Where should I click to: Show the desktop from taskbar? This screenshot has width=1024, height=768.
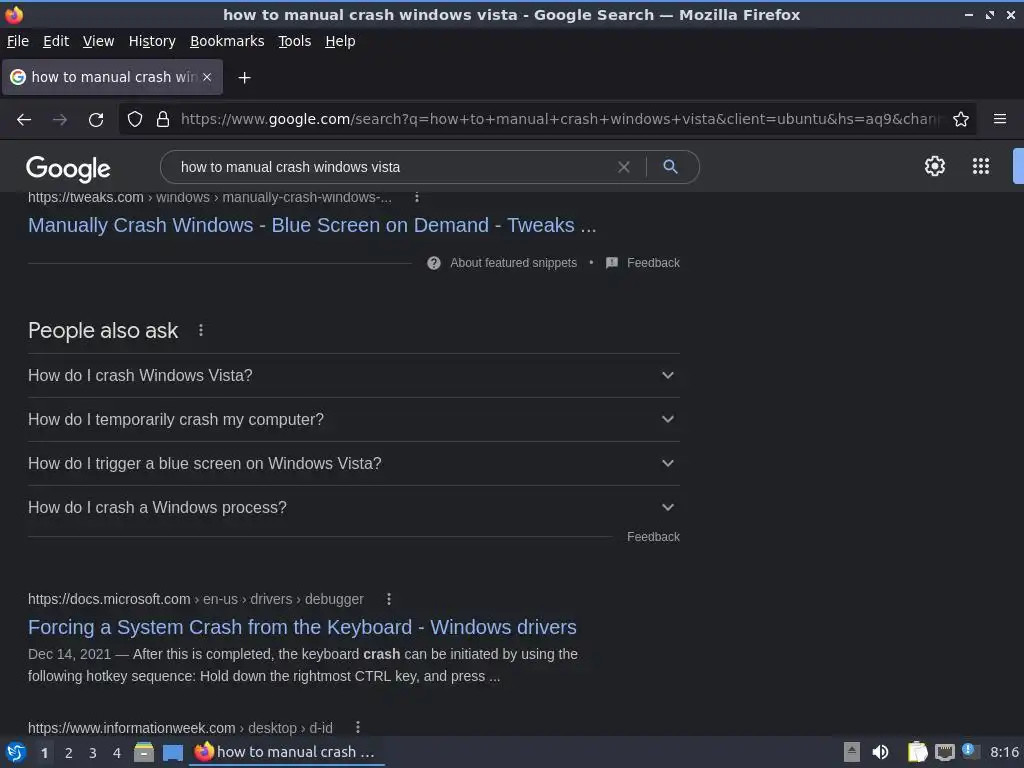pyautogui.click(x=173, y=753)
